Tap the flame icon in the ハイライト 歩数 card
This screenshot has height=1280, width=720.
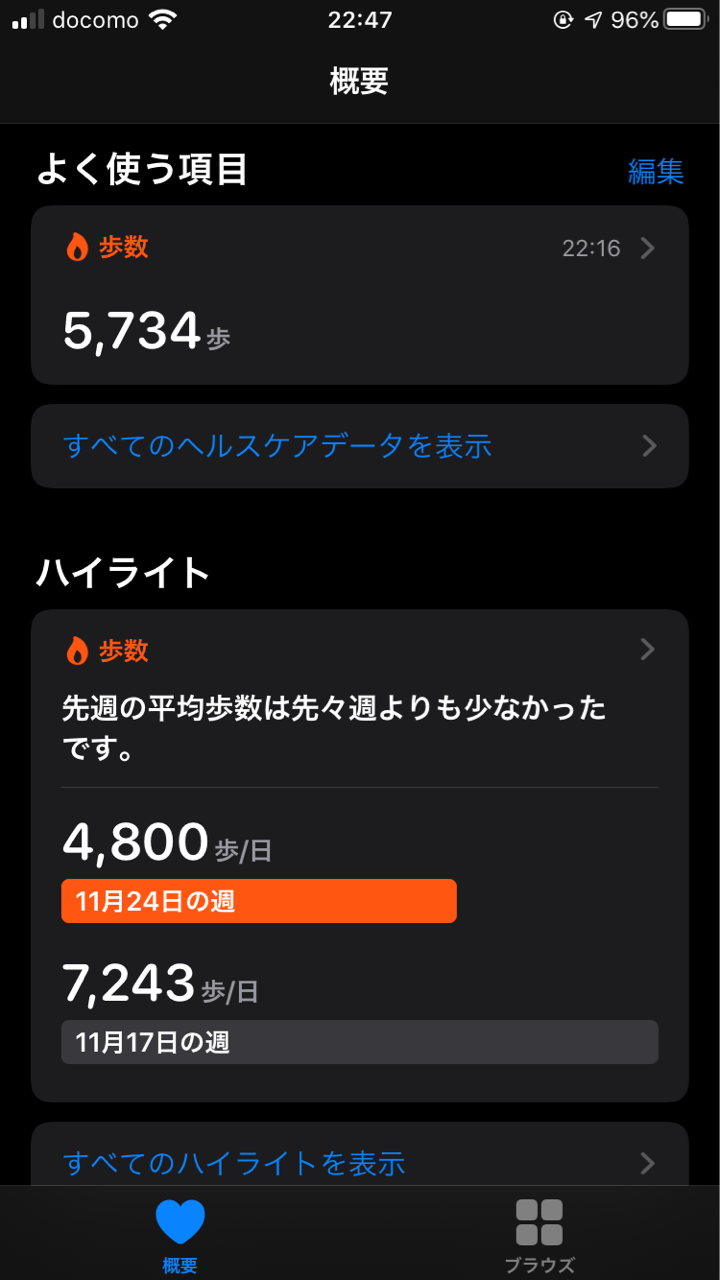(x=77, y=651)
